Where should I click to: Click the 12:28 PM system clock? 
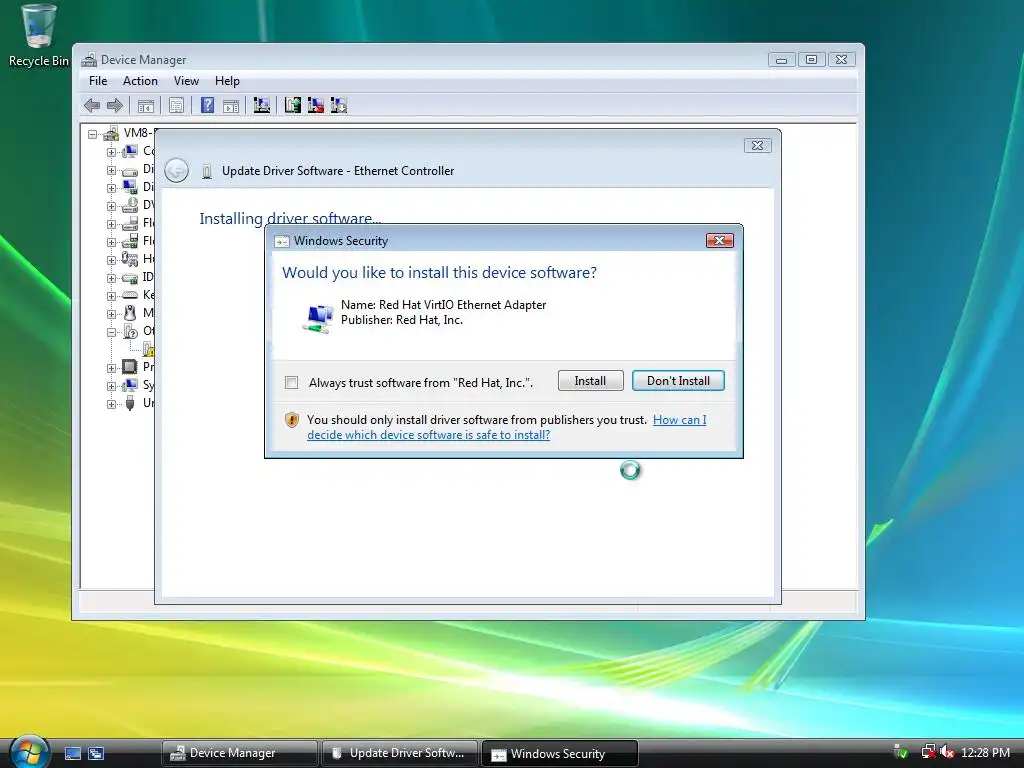[x=985, y=753]
